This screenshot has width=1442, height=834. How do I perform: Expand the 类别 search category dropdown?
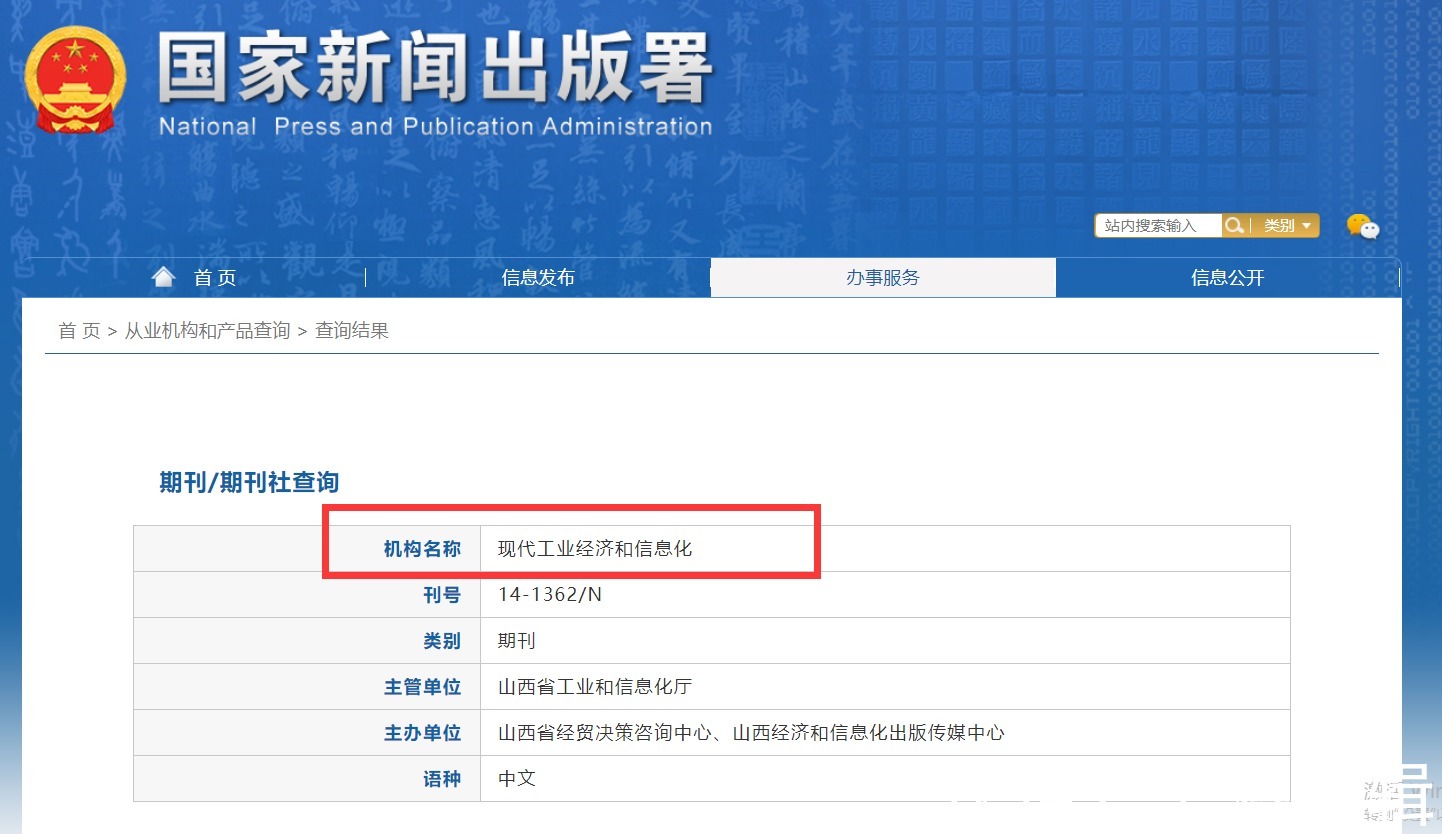(x=1286, y=226)
